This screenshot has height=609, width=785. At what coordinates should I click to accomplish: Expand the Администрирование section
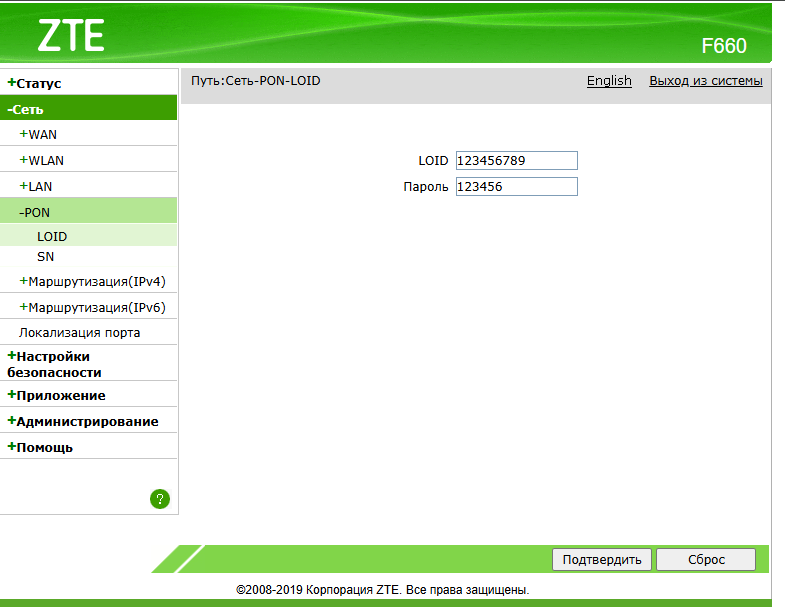coord(83,421)
